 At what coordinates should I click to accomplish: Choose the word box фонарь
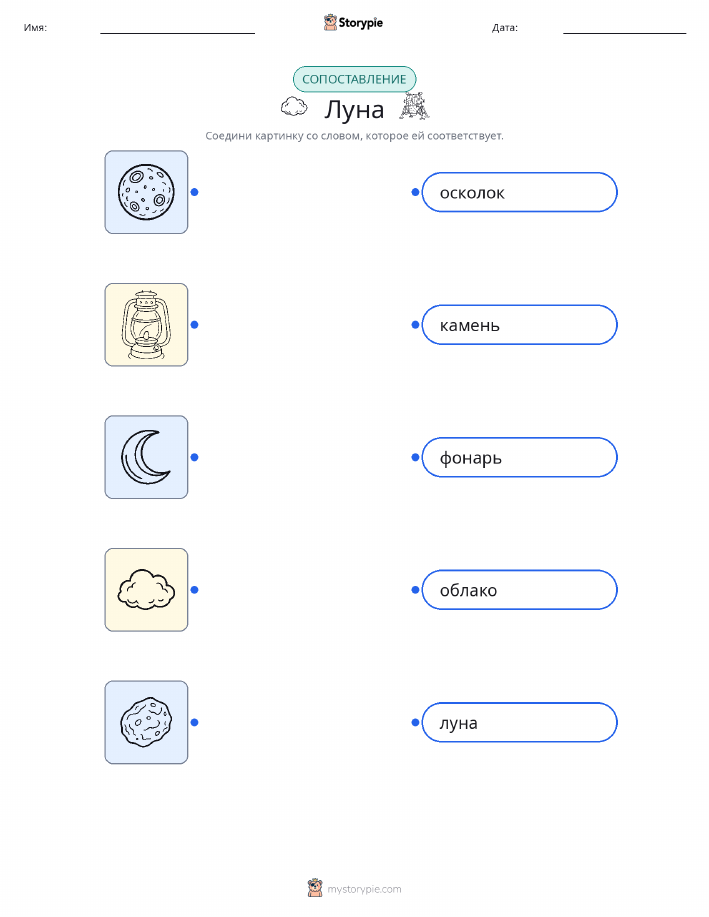pos(519,457)
